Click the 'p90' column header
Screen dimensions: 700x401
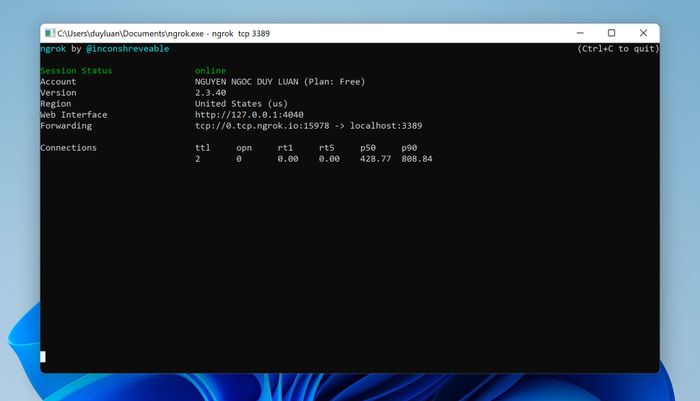pyautogui.click(x=409, y=148)
